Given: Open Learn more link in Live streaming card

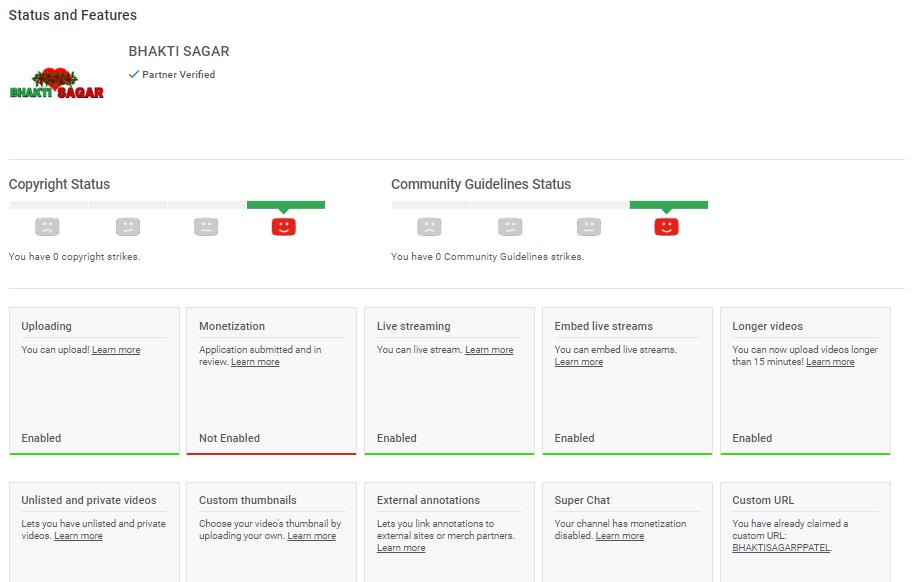Looking at the screenshot, I should [489, 350].
